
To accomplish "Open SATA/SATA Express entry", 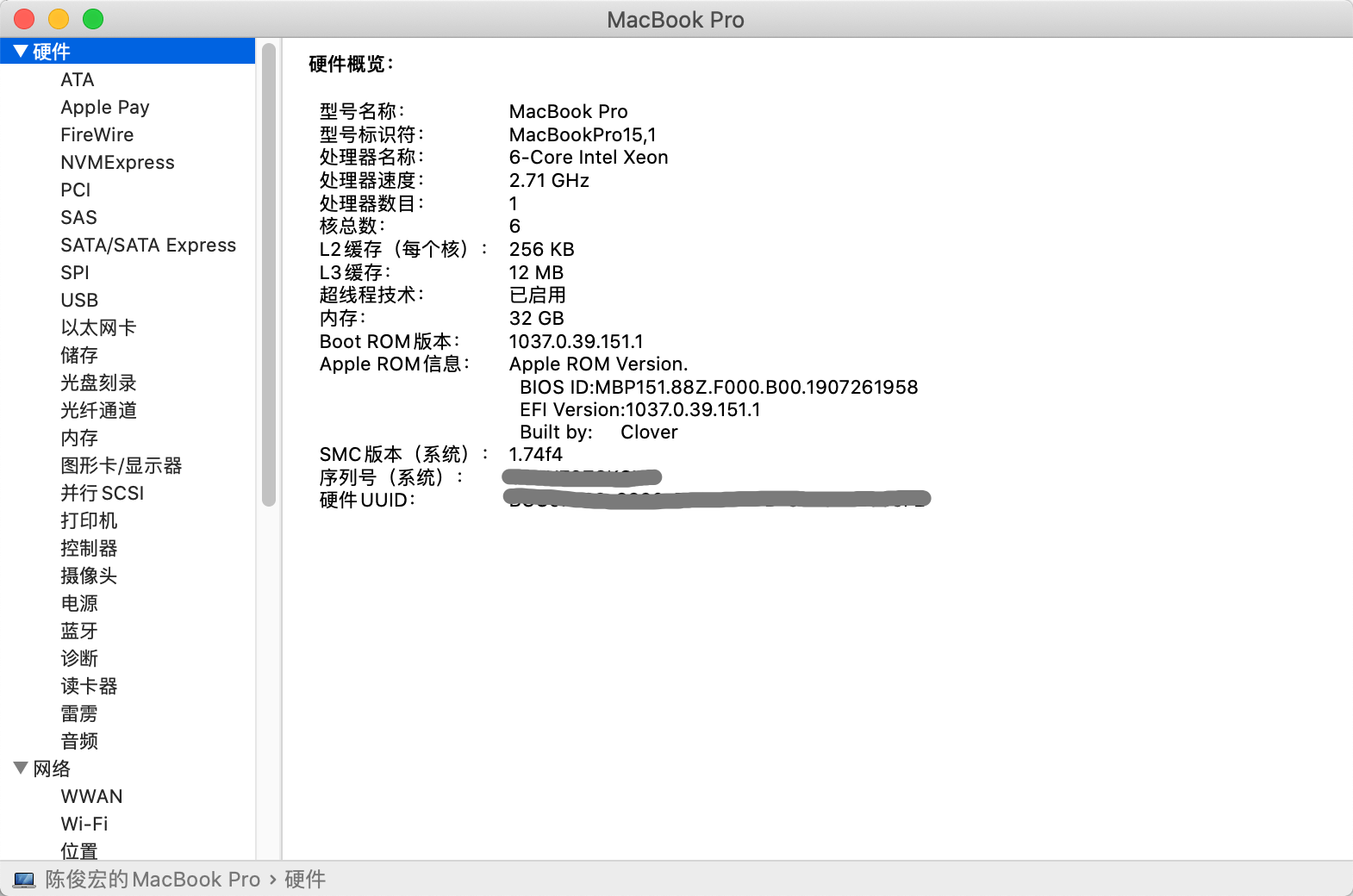I will coord(148,245).
